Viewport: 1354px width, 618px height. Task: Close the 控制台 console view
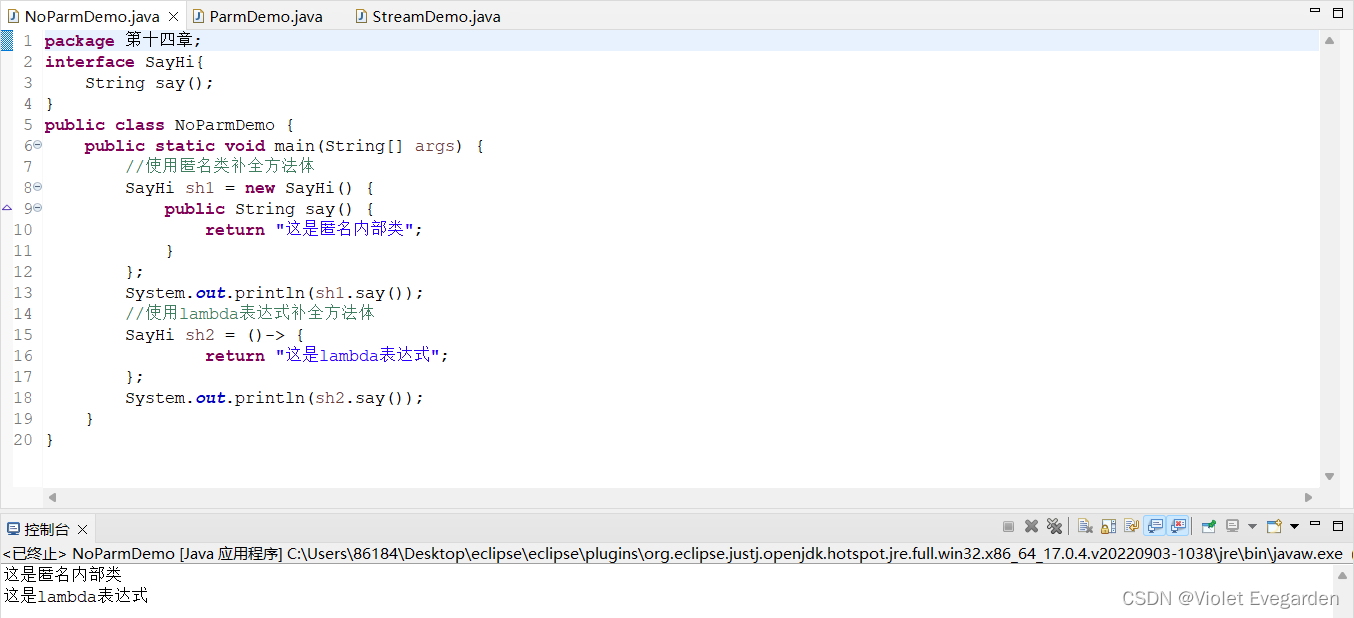[x=82, y=529]
